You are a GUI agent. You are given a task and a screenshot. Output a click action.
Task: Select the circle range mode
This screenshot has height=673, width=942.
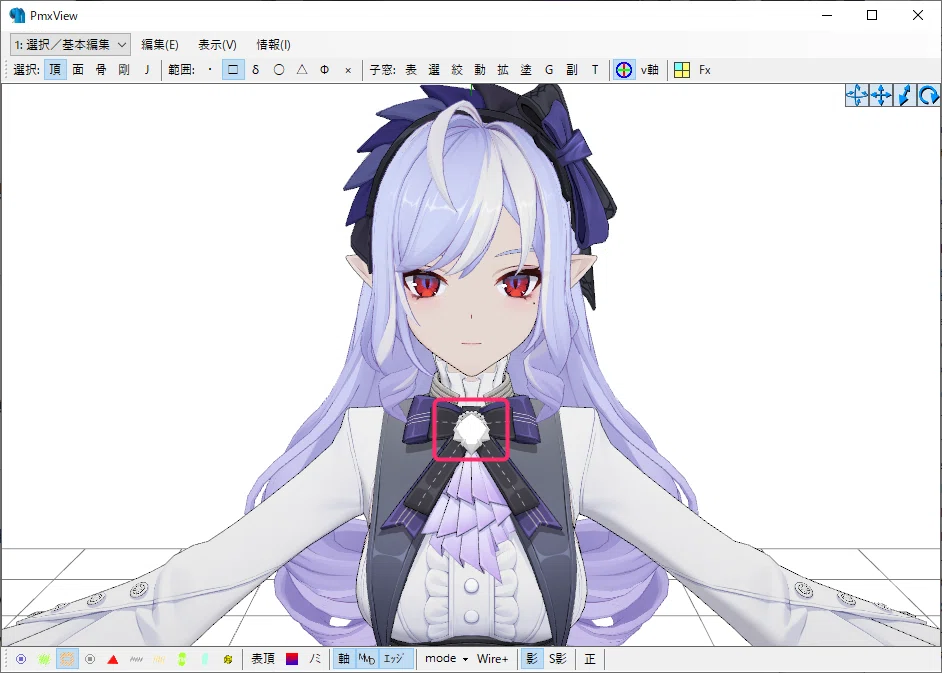point(279,70)
